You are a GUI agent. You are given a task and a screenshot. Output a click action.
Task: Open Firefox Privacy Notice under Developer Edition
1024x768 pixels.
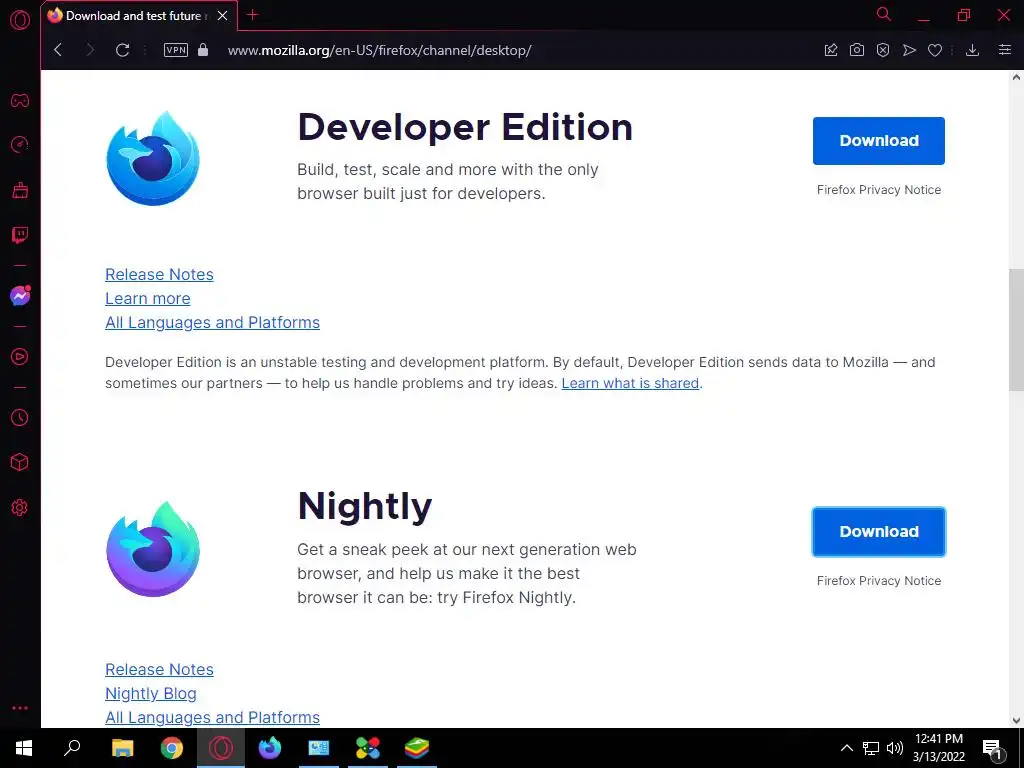coord(878,189)
